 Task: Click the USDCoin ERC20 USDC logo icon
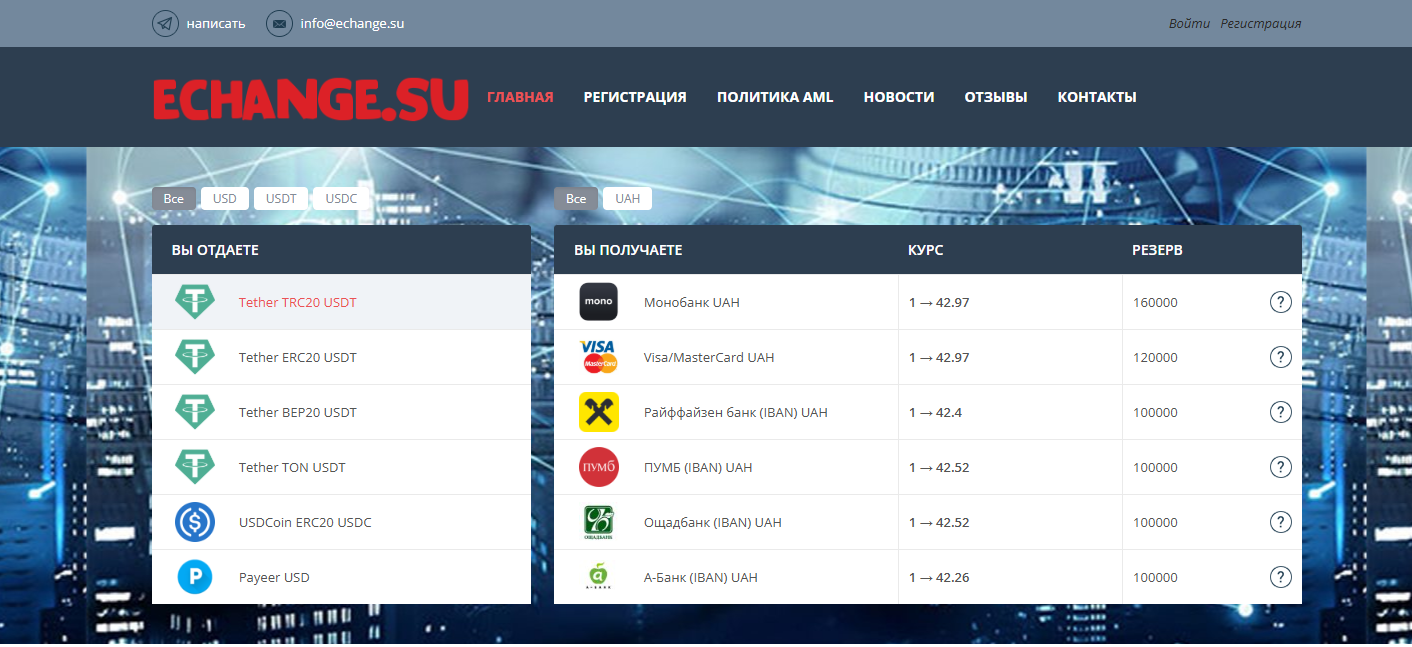[195, 522]
